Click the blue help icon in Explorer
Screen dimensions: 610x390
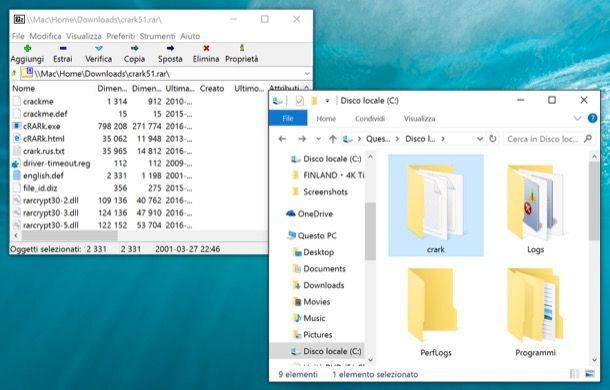[x=592, y=118]
